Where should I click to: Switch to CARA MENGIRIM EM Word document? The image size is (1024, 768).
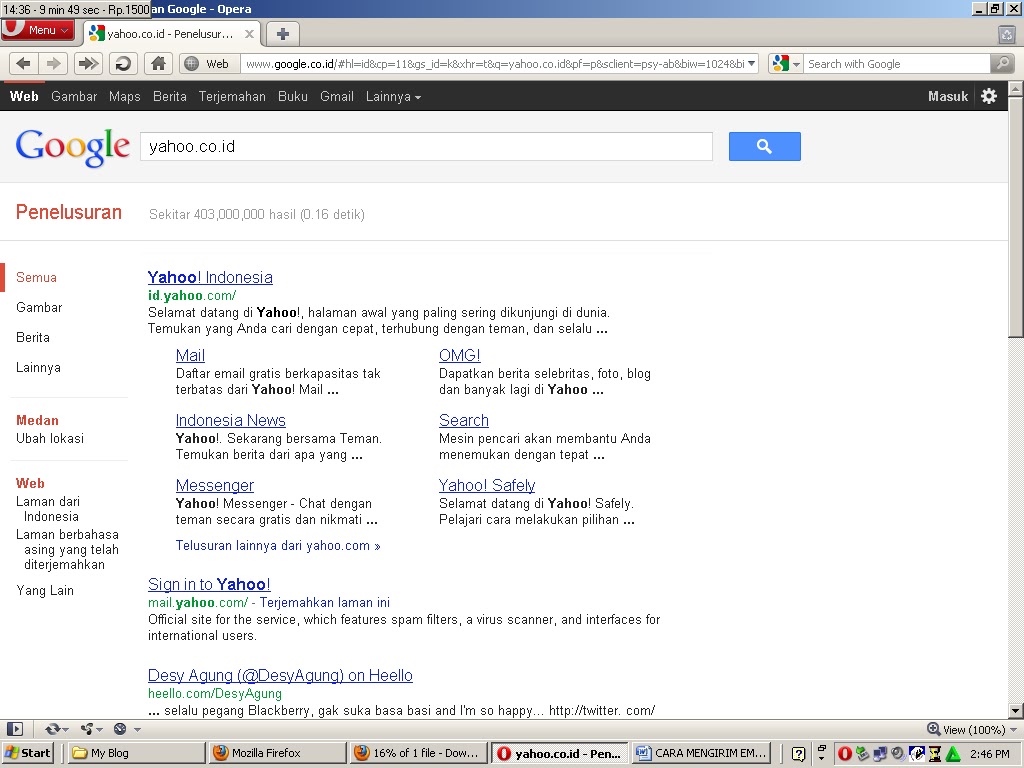coord(701,753)
